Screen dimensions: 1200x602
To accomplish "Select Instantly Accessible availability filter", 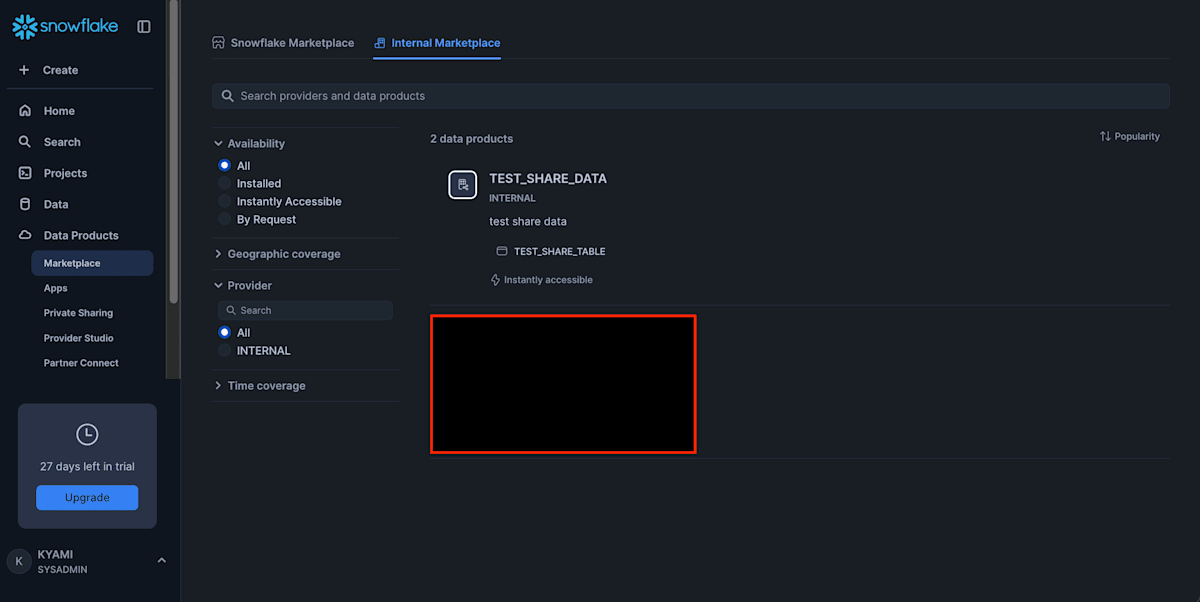I will pos(225,201).
